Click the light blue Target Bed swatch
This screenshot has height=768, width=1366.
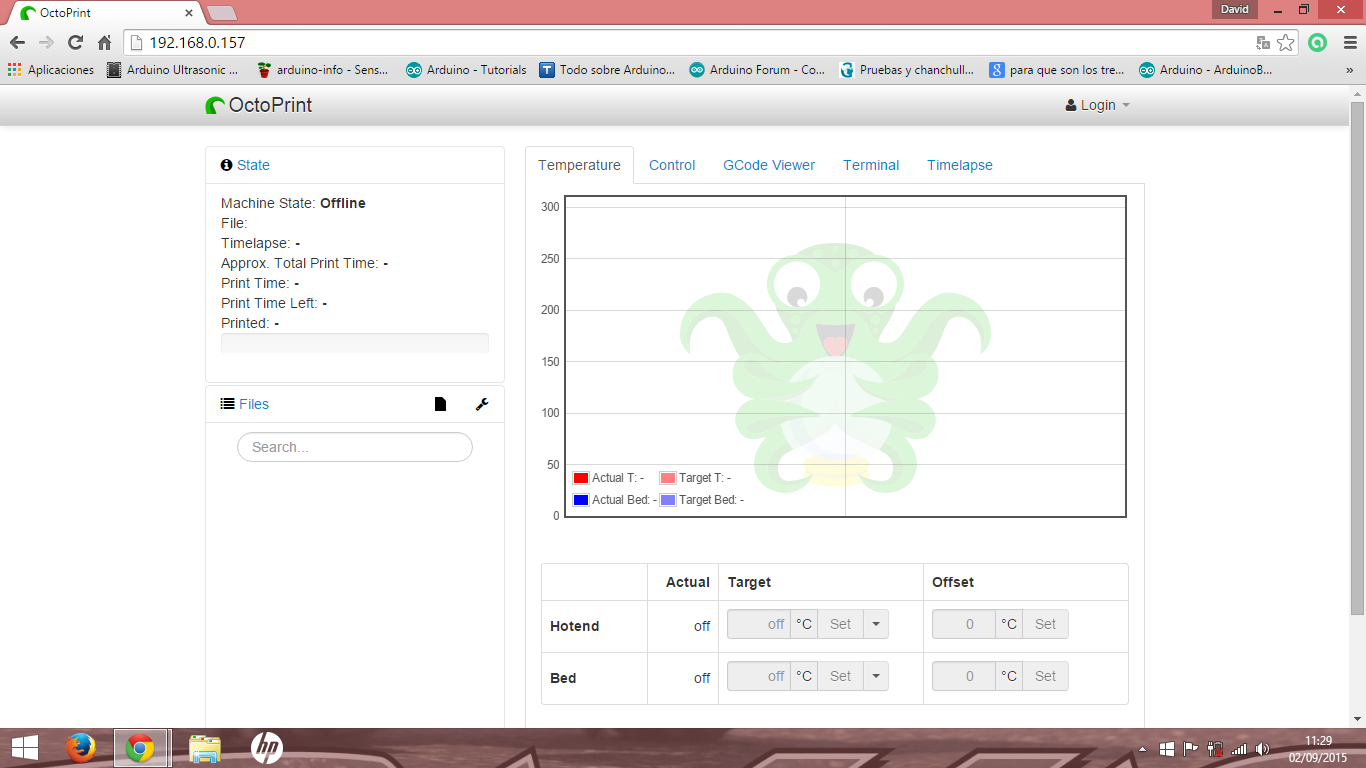pyautogui.click(x=668, y=500)
